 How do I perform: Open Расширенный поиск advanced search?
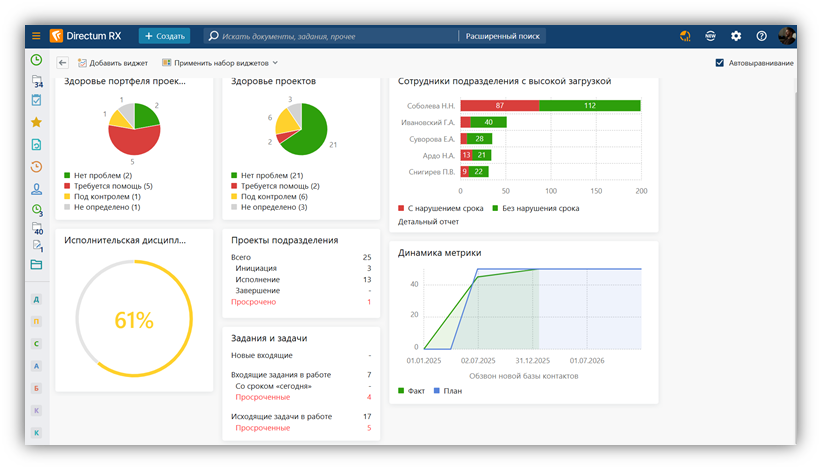click(x=502, y=36)
